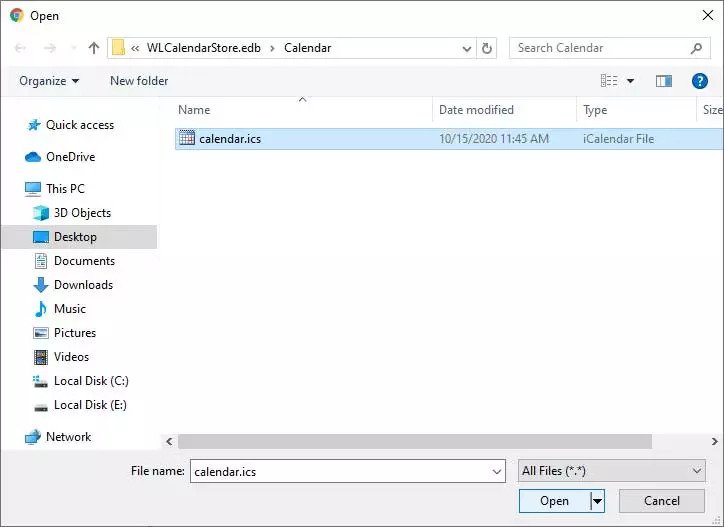724x527 pixels.
Task: Click the horizontal scrollbar left arrow
Action: point(169,442)
